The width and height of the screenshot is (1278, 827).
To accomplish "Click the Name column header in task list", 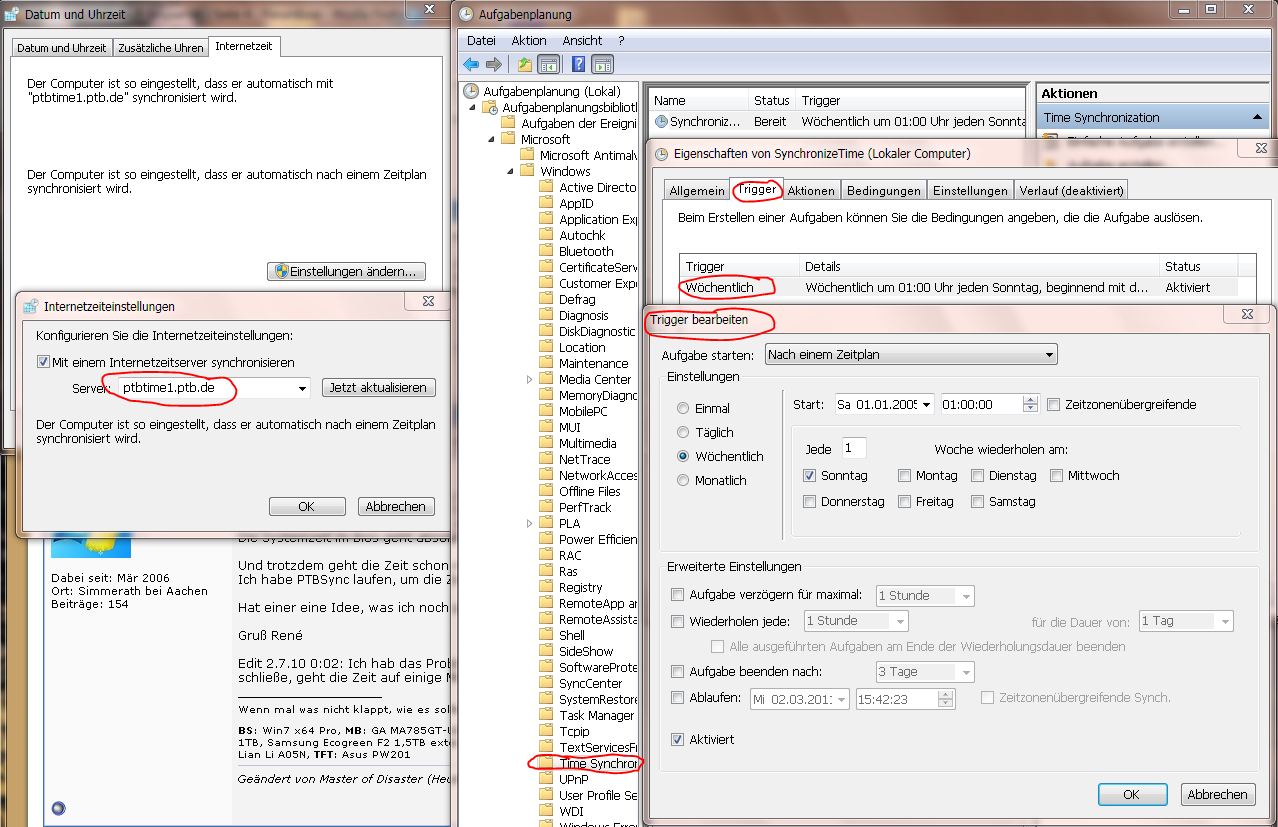I will 699,100.
